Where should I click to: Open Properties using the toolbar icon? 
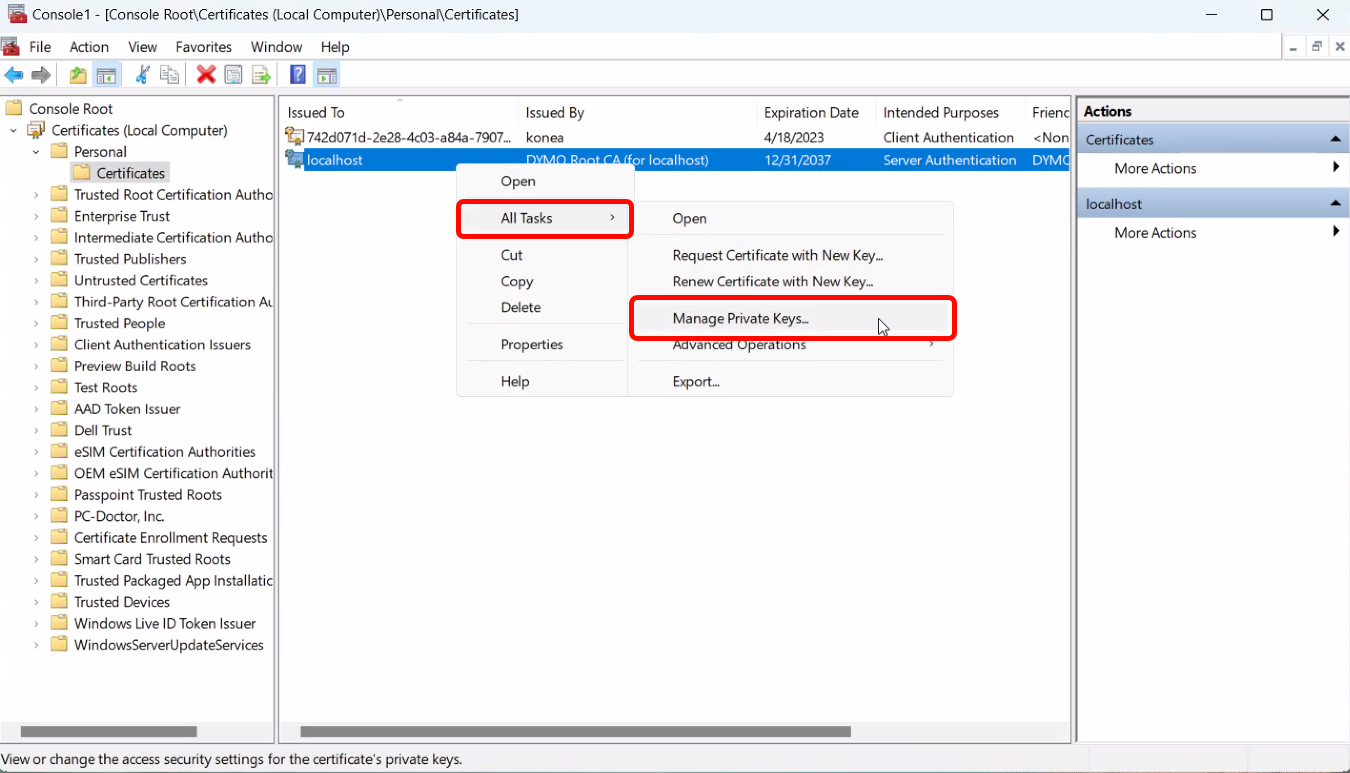pyautogui.click(x=234, y=75)
